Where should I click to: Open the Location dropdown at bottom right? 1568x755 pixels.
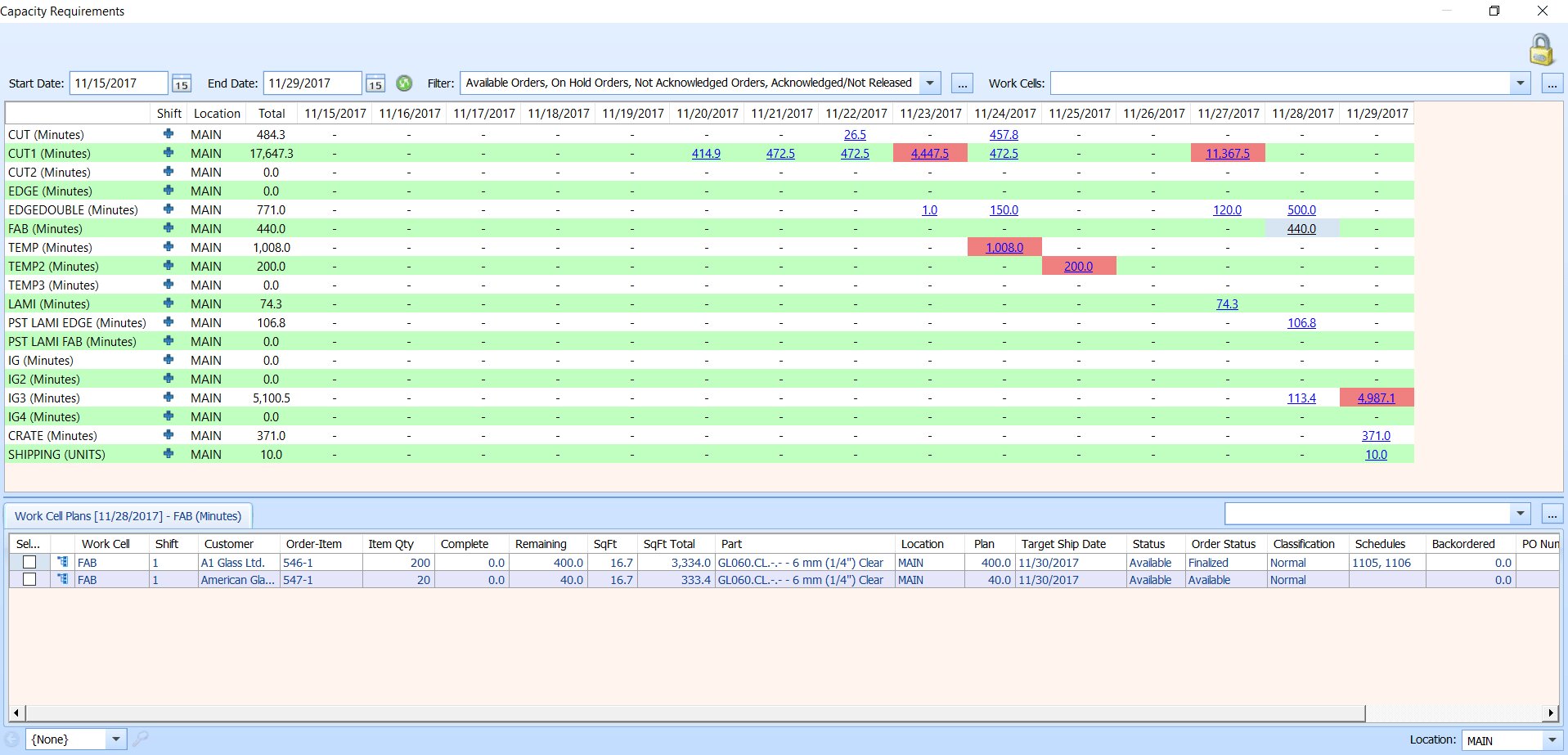coord(1552,740)
